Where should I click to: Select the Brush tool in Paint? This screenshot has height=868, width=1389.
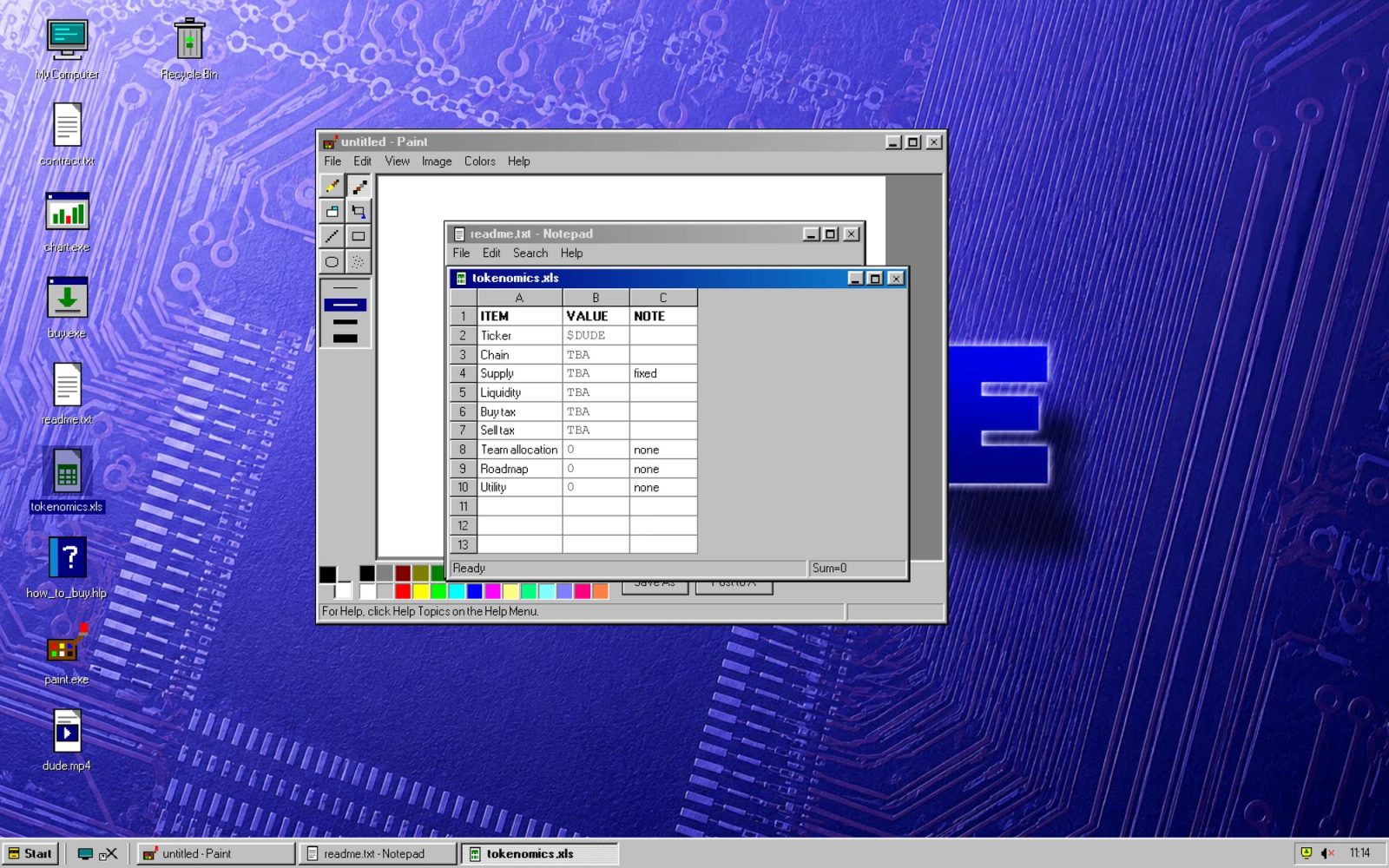pos(358,186)
